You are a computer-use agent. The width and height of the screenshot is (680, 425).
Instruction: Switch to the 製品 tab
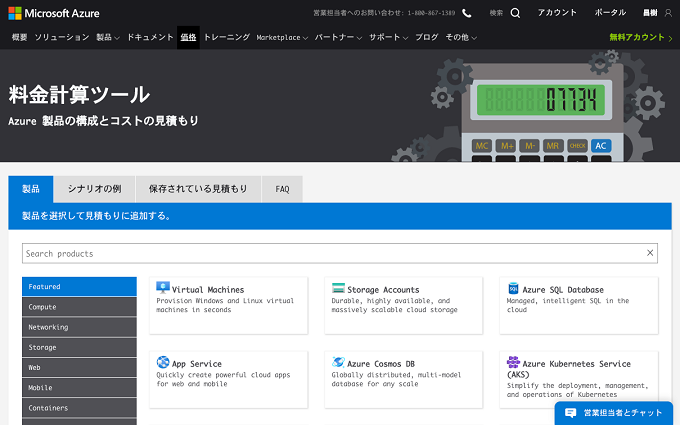[x=31, y=189]
